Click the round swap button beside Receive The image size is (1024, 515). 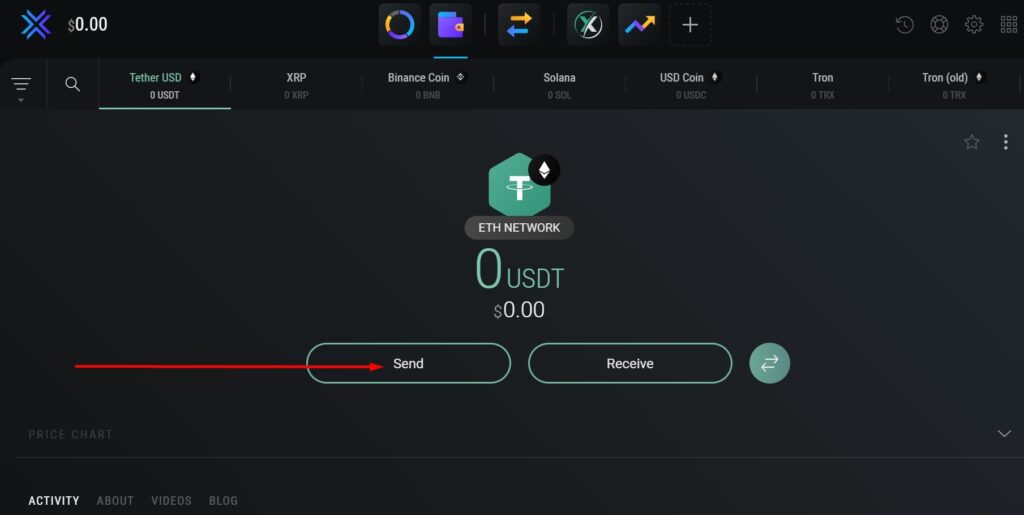(770, 364)
